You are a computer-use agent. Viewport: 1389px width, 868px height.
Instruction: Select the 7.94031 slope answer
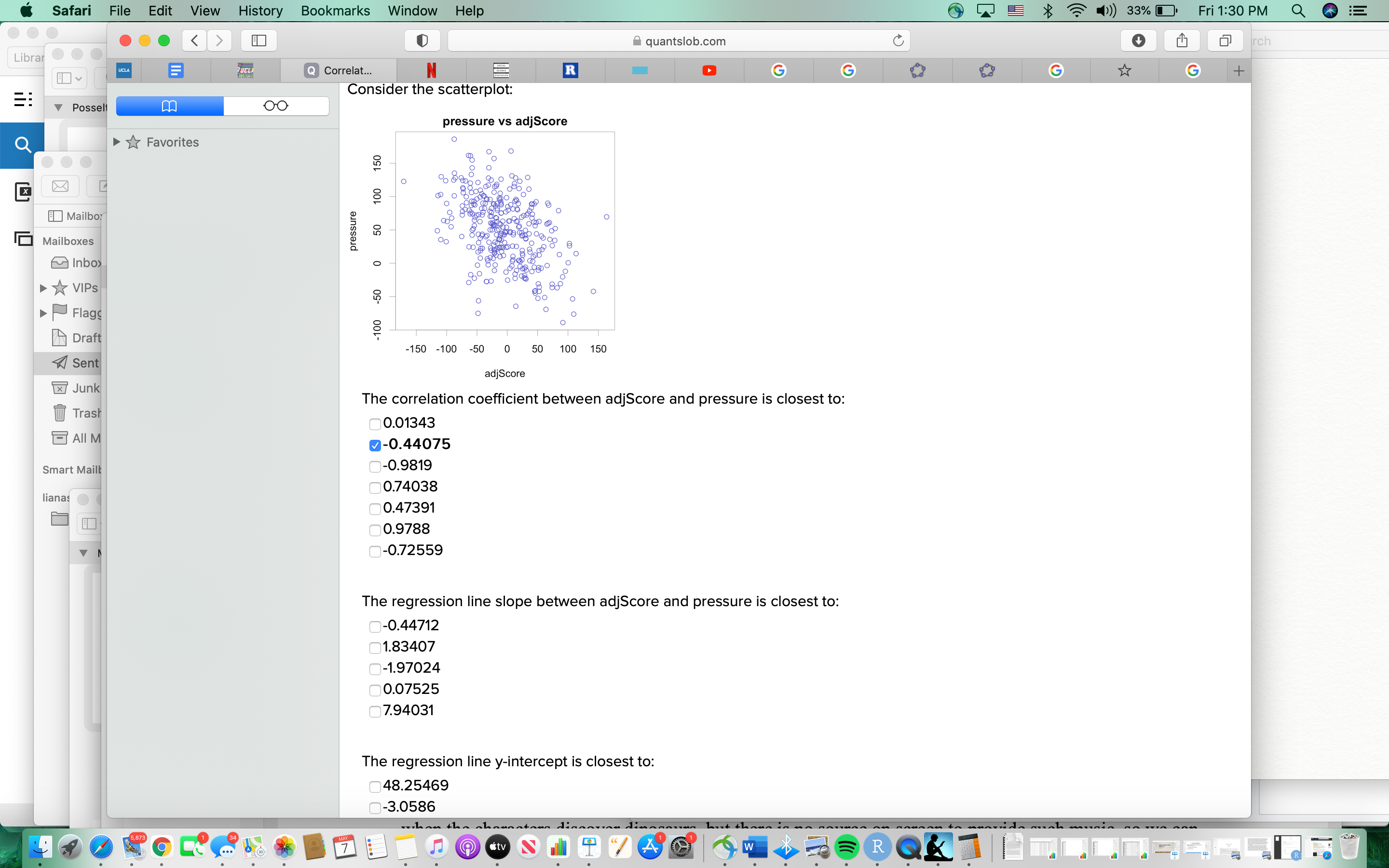(x=375, y=711)
